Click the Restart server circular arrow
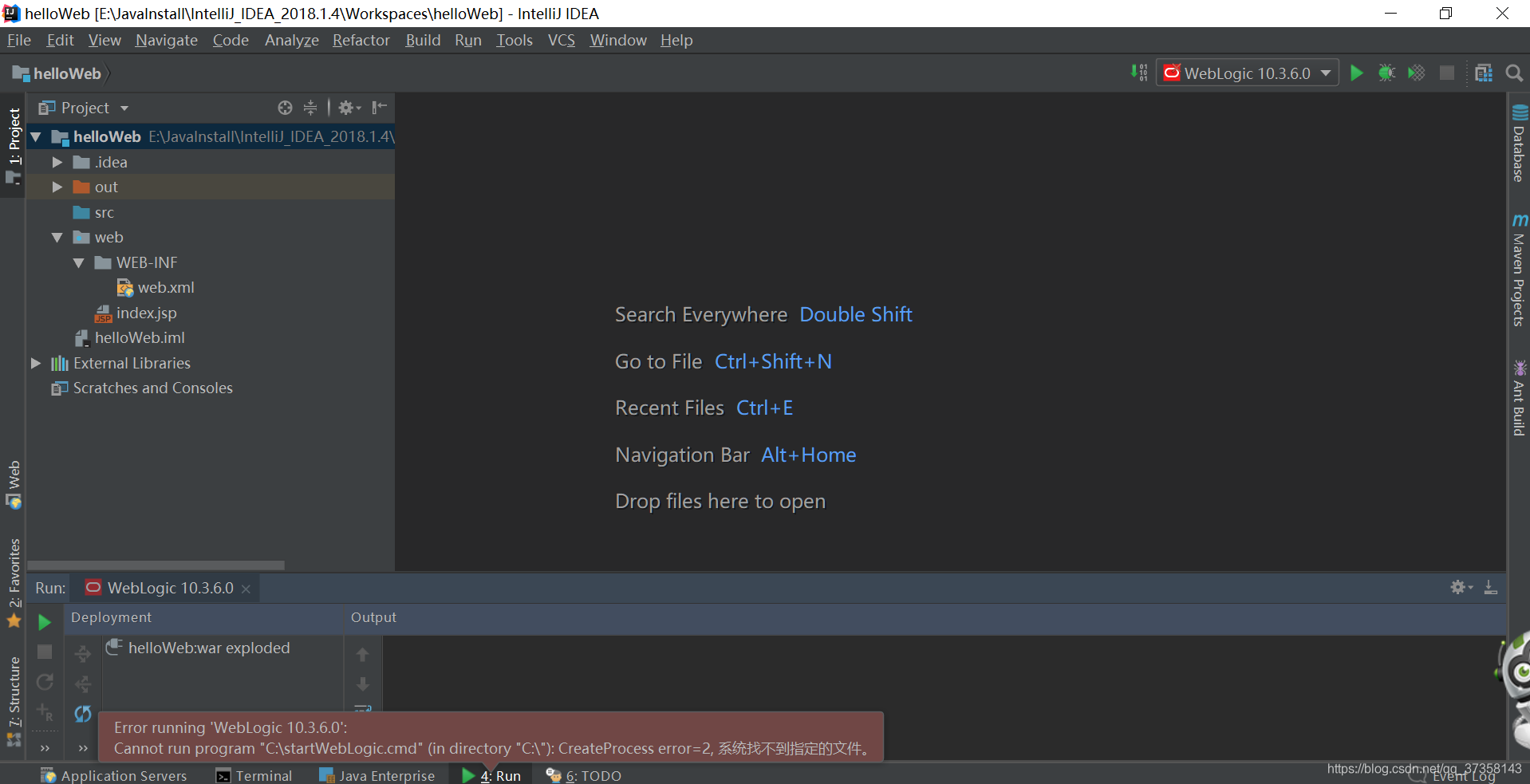This screenshot has height=784, width=1530. 45,682
